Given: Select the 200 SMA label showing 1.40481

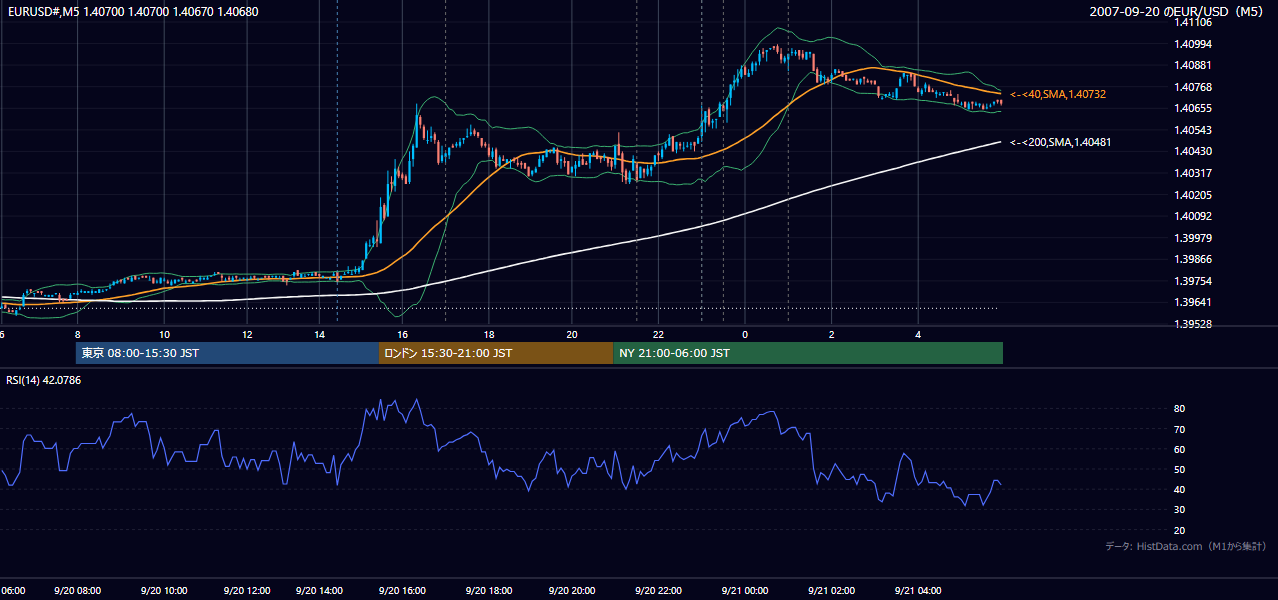Looking at the screenshot, I should click(x=1060, y=142).
